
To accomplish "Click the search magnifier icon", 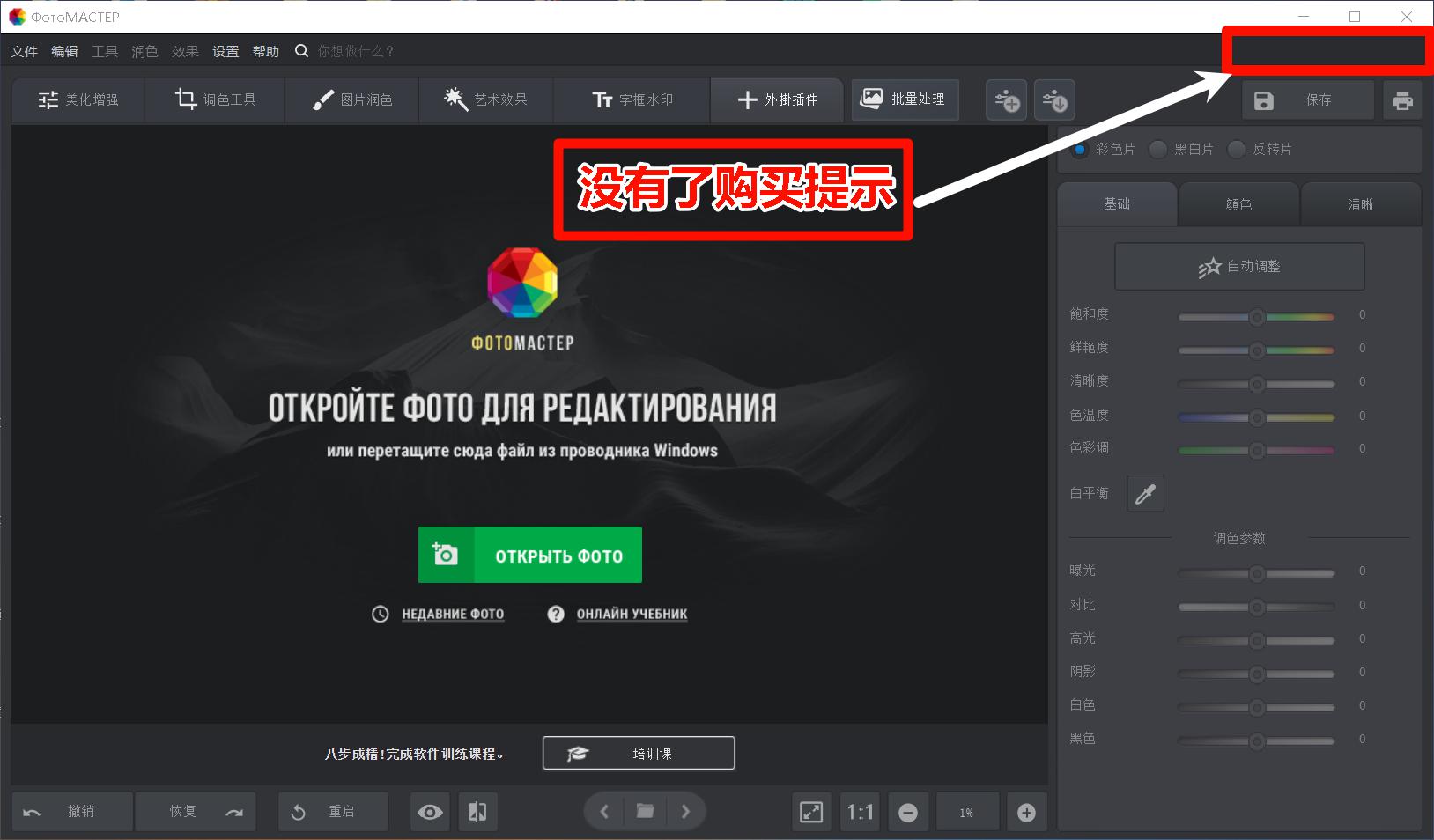I will tap(301, 51).
